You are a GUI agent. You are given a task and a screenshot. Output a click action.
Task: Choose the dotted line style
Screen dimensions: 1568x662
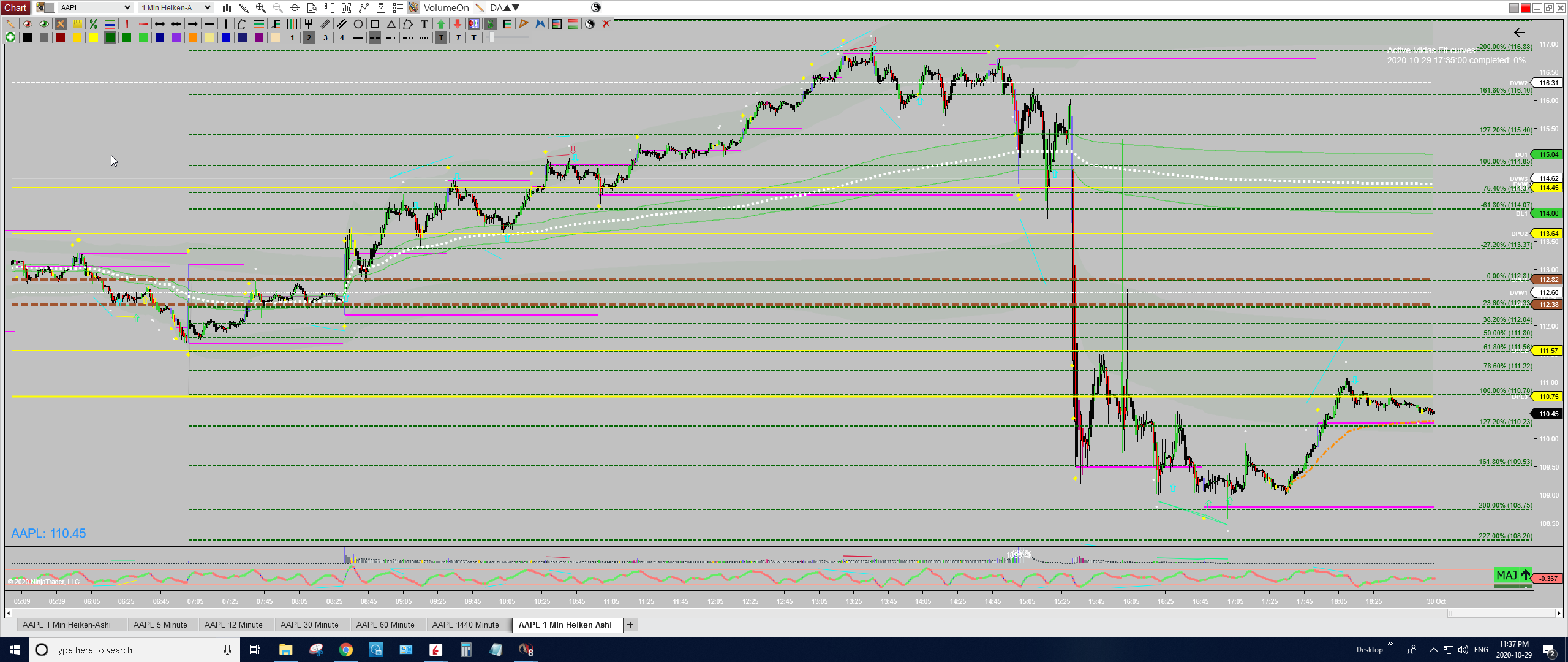pyautogui.click(x=424, y=37)
